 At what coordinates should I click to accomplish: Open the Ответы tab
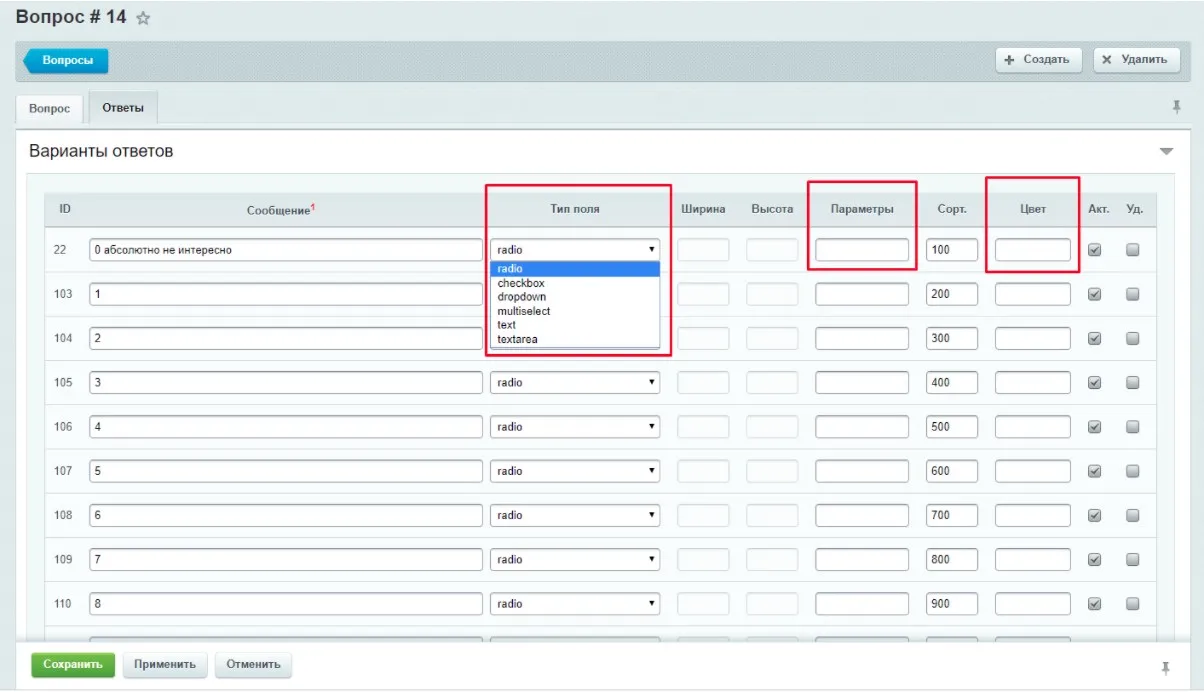[122, 108]
